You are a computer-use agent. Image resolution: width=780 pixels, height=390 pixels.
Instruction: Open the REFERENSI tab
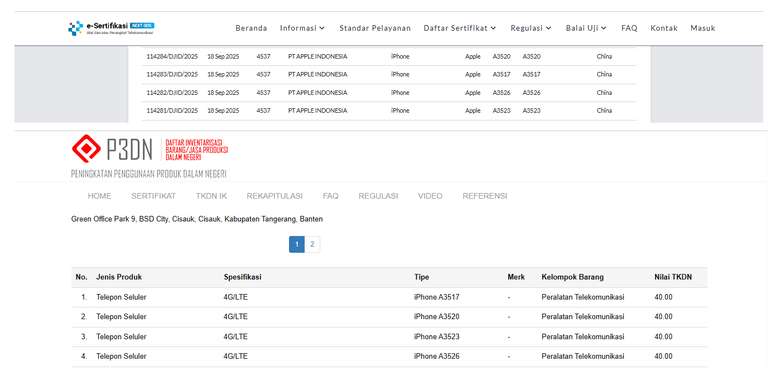click(485, 196)
